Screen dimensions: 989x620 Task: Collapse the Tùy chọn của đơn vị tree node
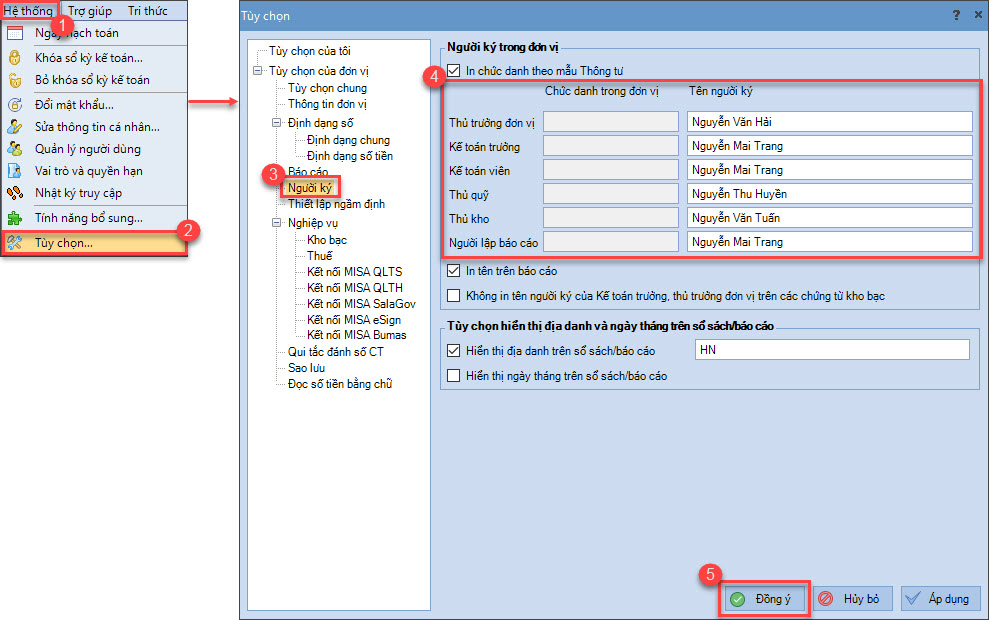pyautogui.click(x=259, y=71)
